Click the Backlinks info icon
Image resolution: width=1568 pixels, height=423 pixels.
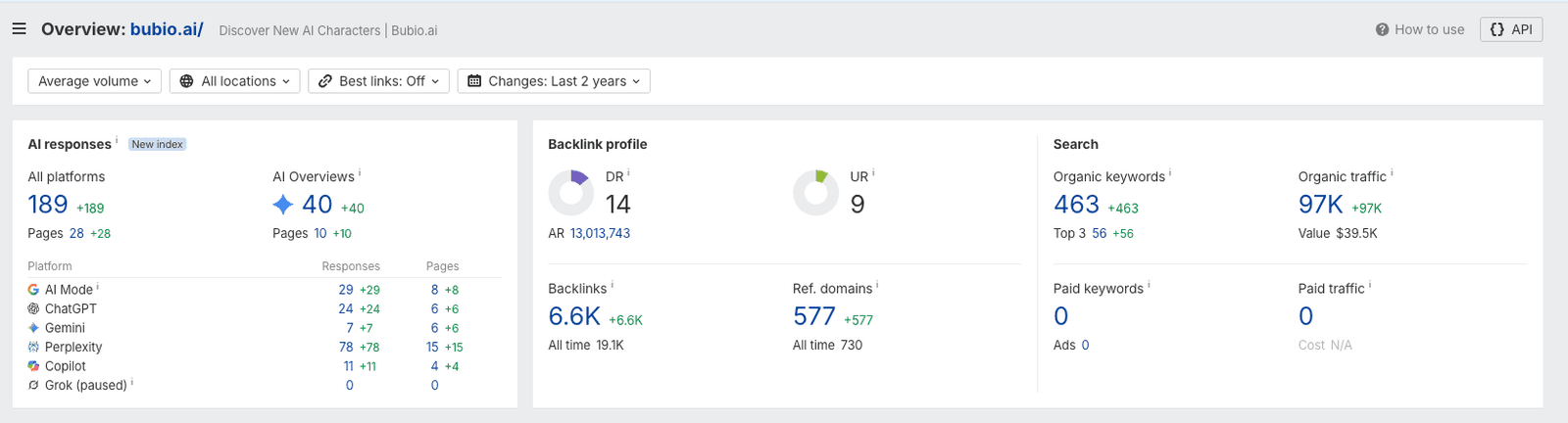[x=612, y=285]
